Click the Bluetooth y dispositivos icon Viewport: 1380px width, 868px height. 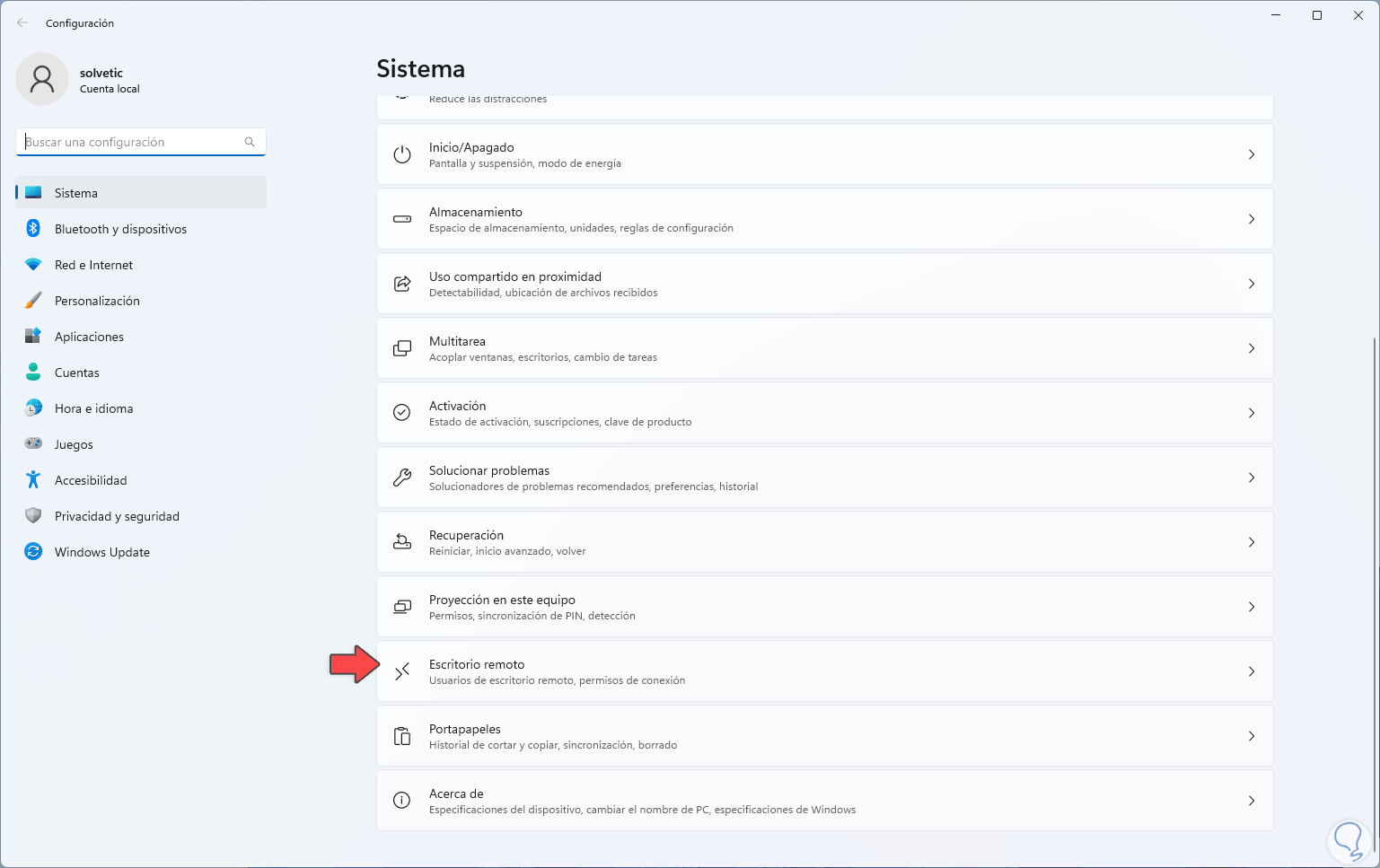tap(33, 228)
